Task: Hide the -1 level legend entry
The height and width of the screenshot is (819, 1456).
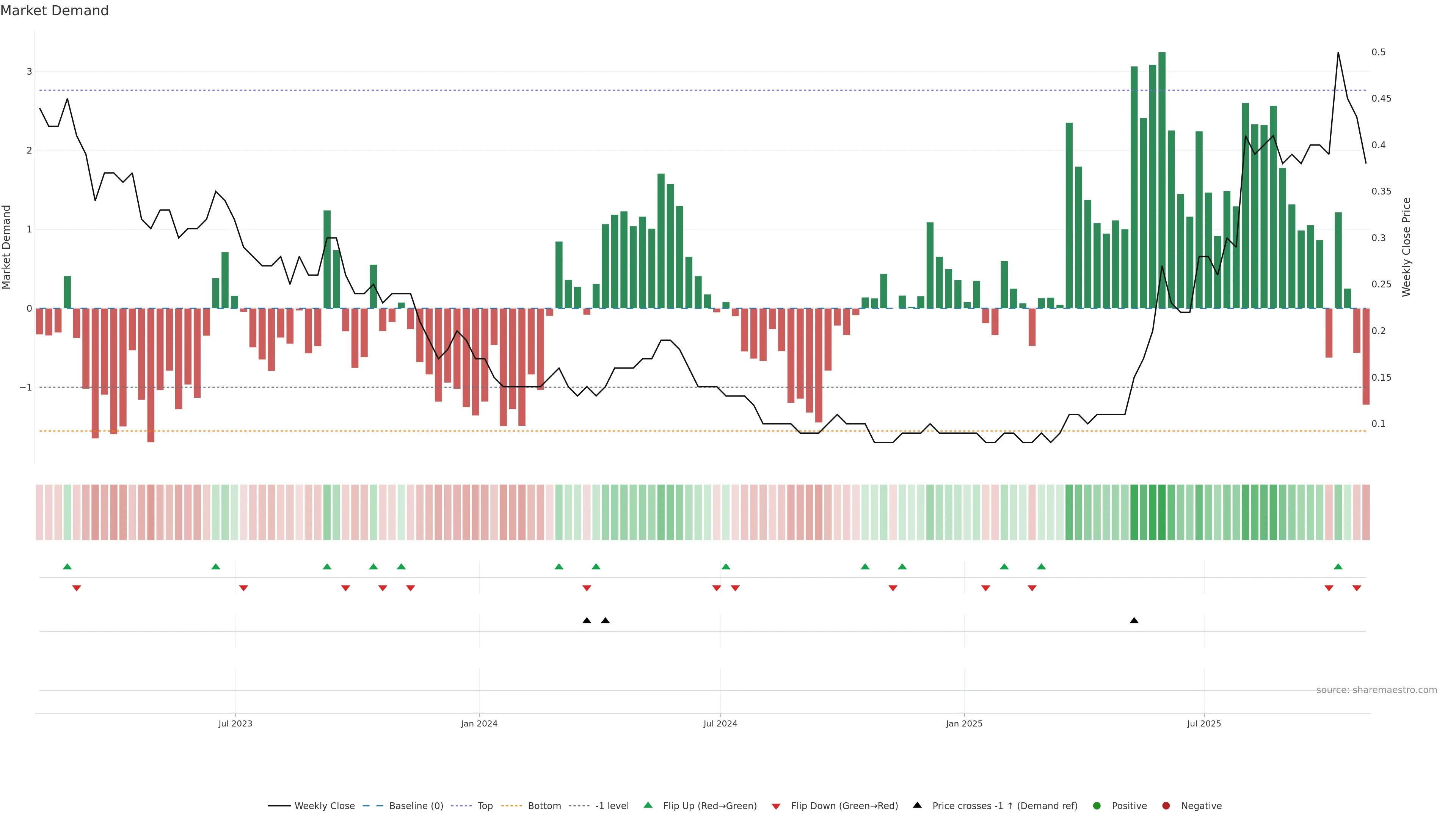Action: click(x=612, y=806)
